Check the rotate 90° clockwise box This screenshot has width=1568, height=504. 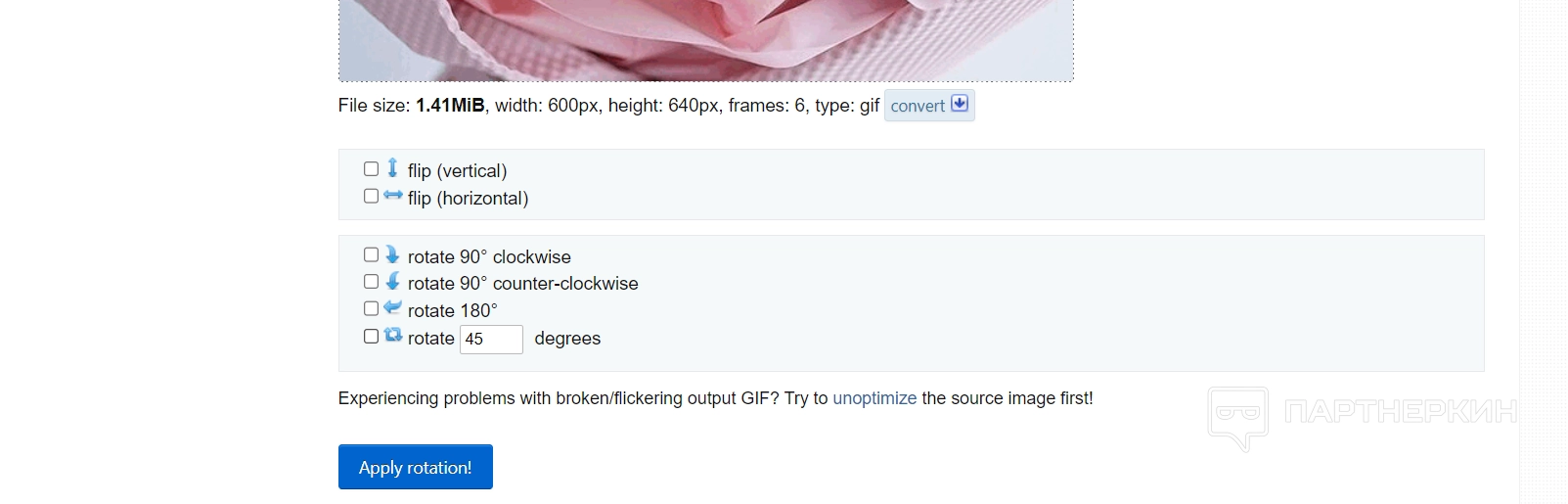371,254
